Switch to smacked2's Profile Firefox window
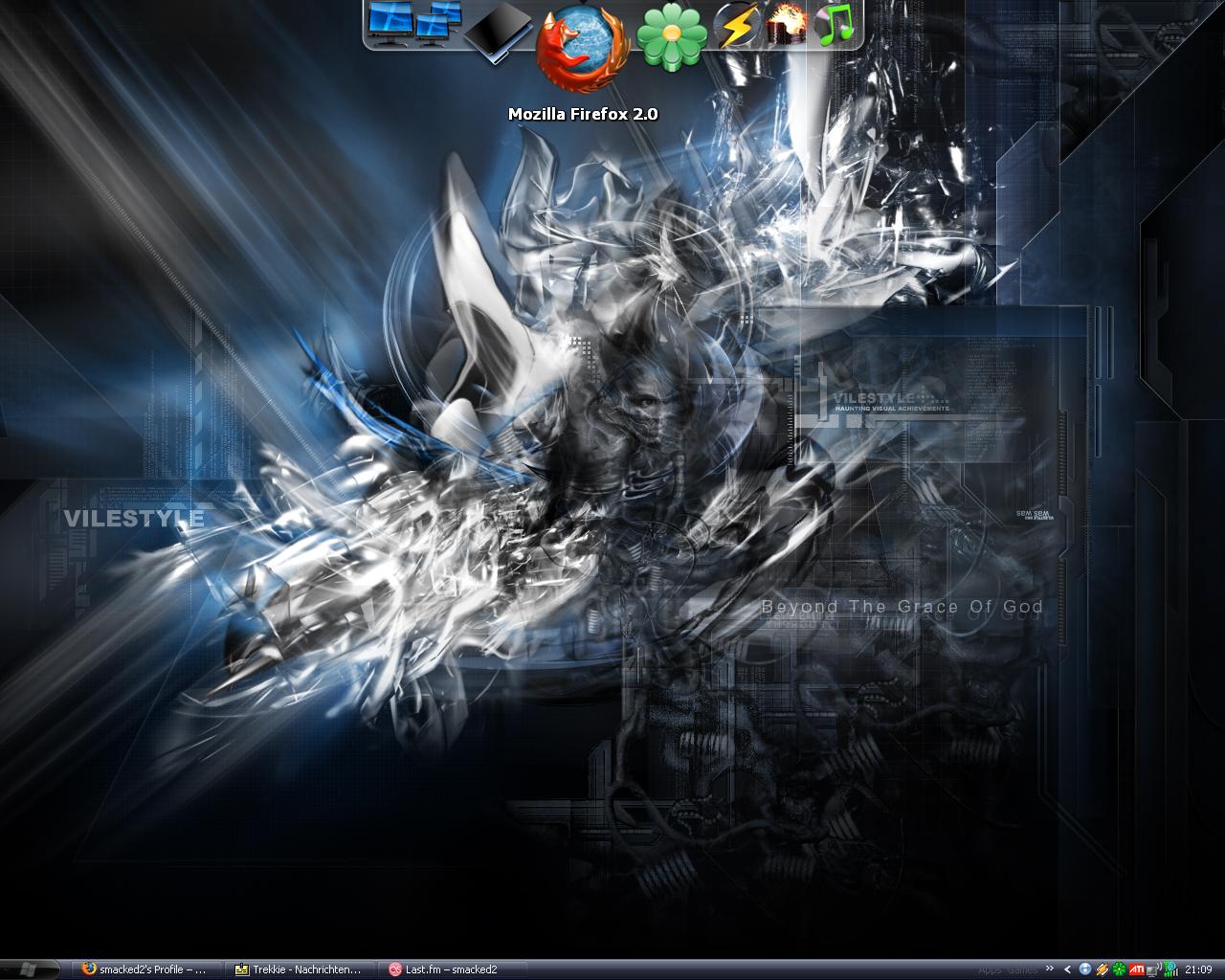The height and width of the screenshot is (980, 1225). (146, 969)
